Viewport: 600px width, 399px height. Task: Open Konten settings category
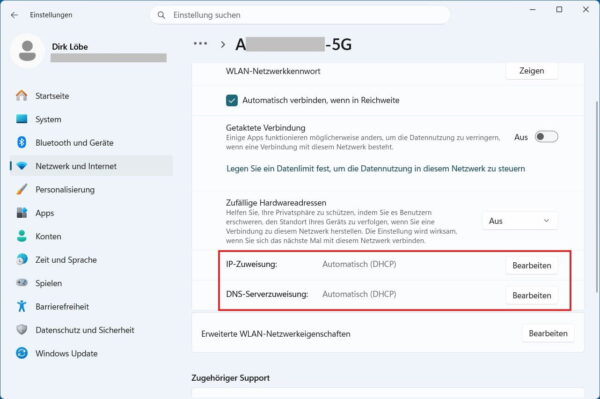pyautogui.click(x=91, y=236)
